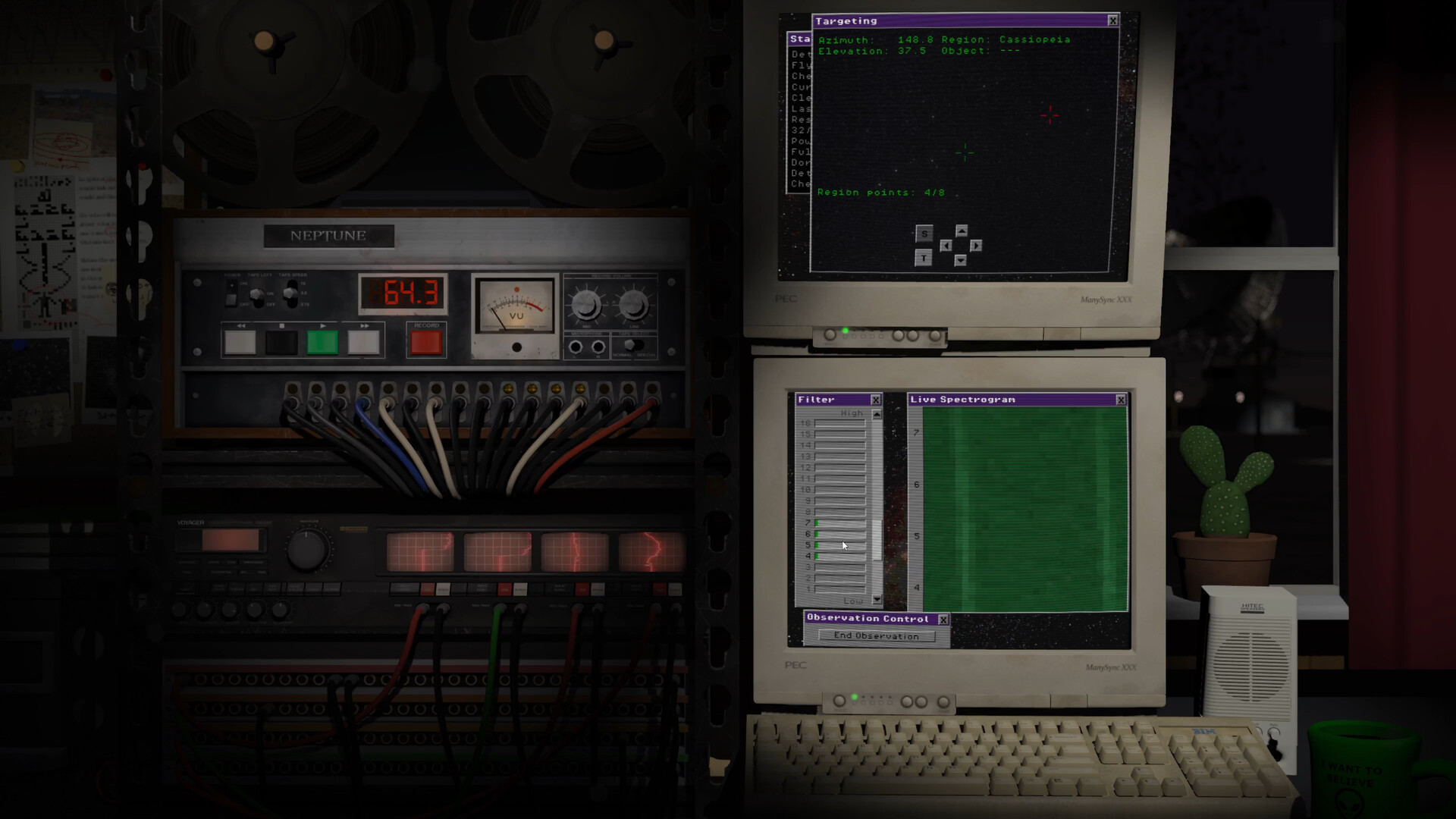1456x819 pixels.
Task: Close the Targeting window
Action: 1112,20
